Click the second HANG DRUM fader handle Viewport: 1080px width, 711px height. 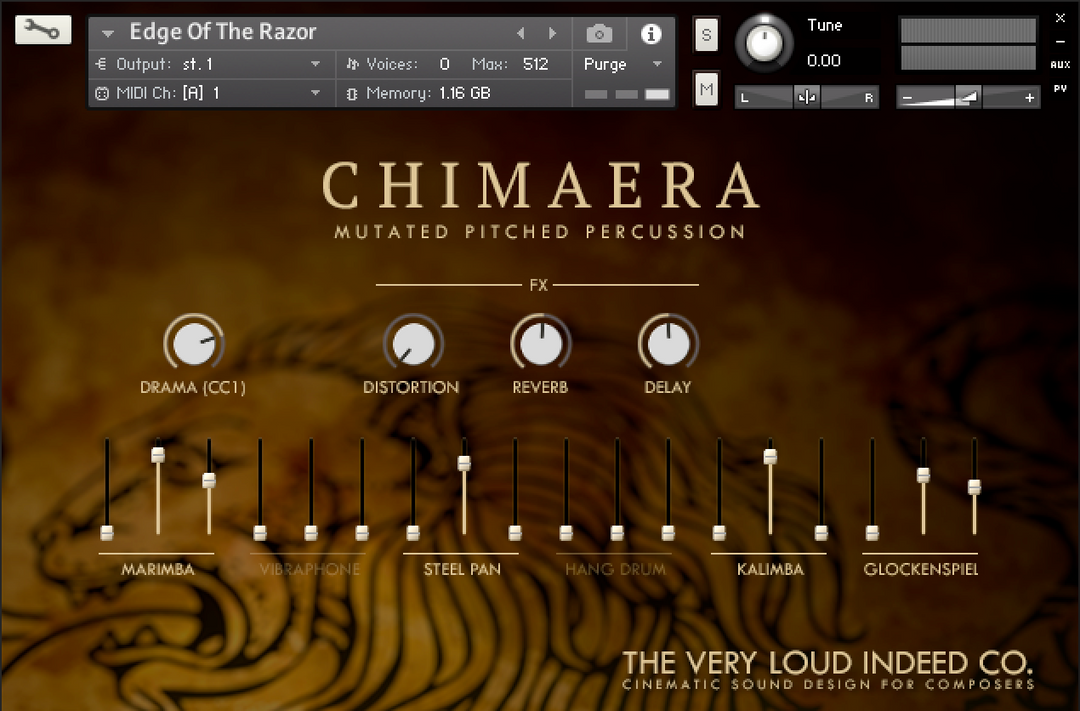coord(617,533)
